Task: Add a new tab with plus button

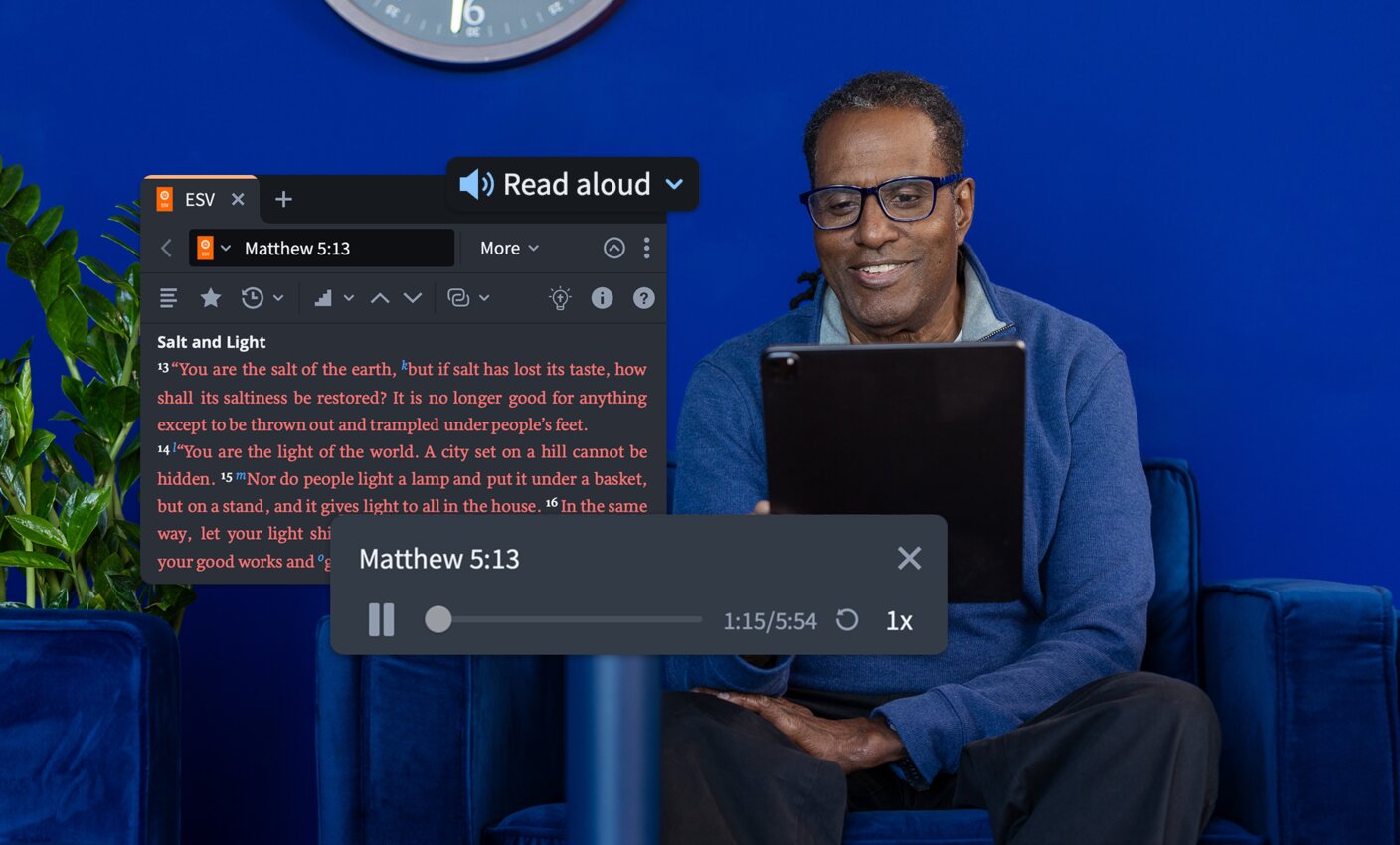Action: tap(283, 200)
